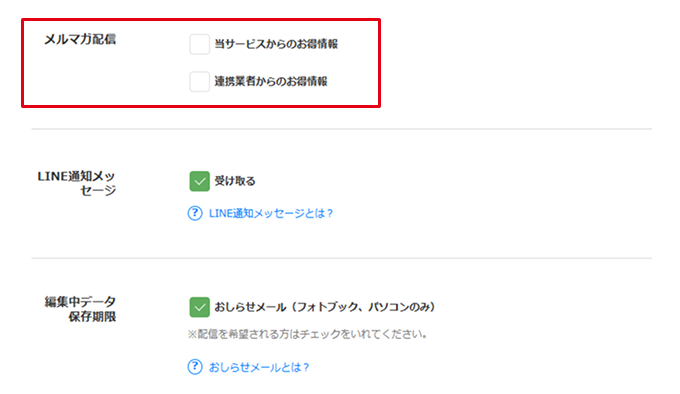This screenshot has height=394, width=680.
Task: Select the 当サービスからのお得情報 label text
Action: [276, 44]
